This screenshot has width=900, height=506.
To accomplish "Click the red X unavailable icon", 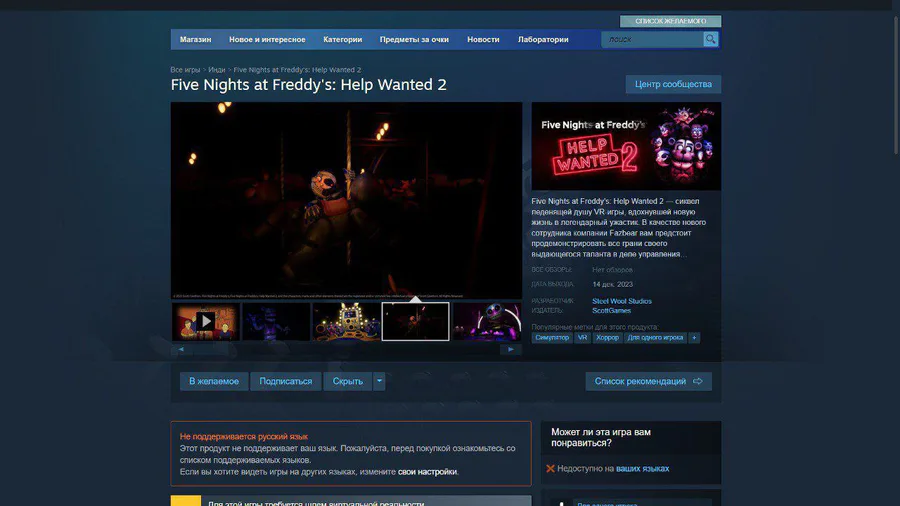I will pos(550,469).
